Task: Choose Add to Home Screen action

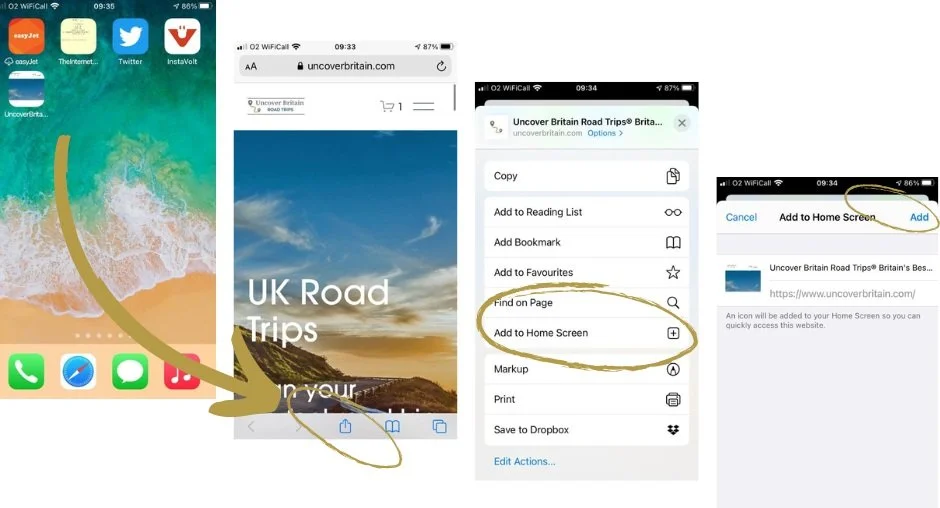Action: point(586,333)
